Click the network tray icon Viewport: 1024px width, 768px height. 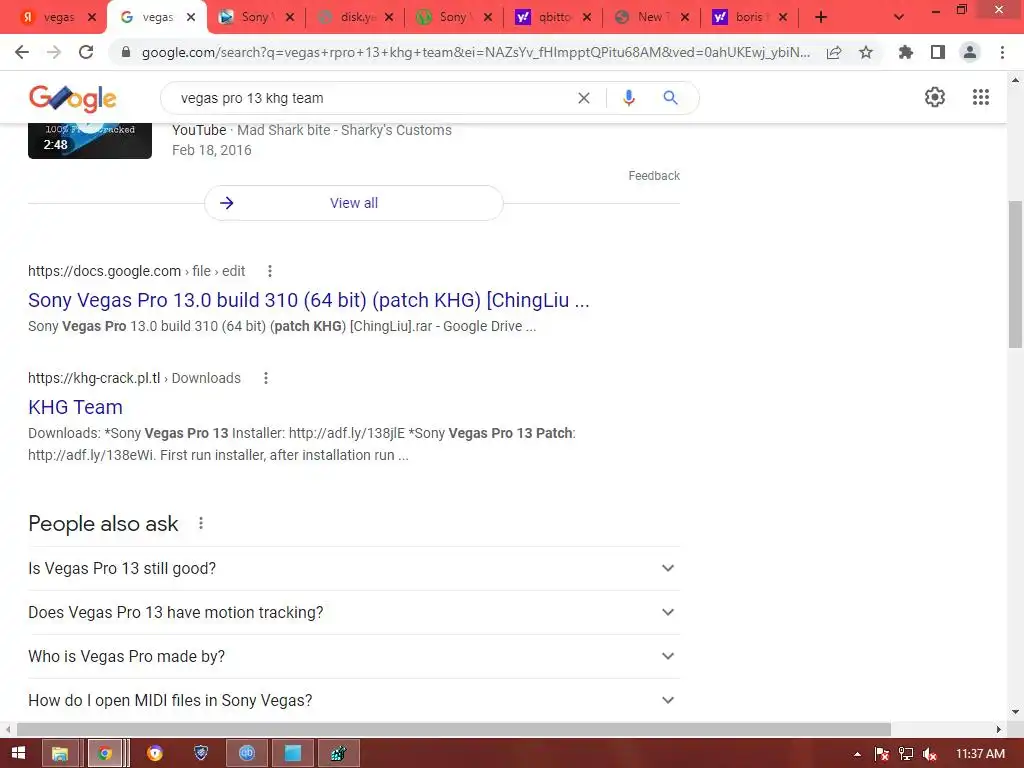coord(906,754)
